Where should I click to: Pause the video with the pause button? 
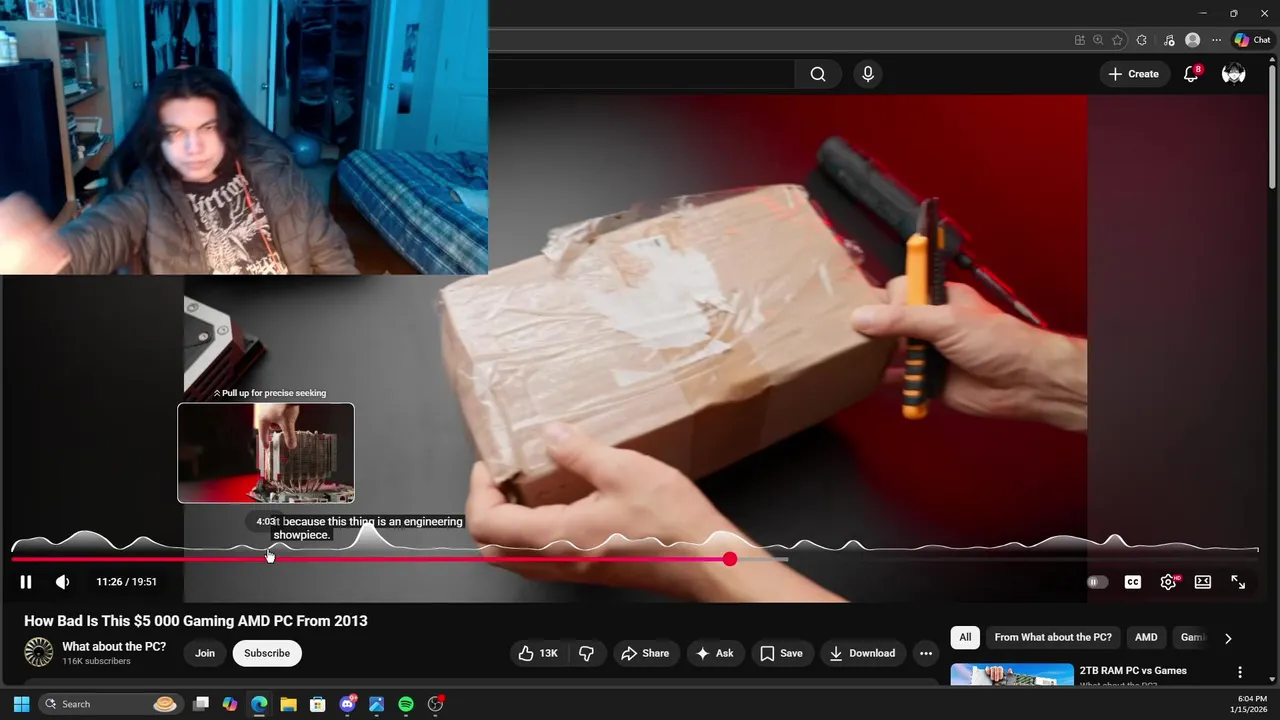click(x=26, y=582)
